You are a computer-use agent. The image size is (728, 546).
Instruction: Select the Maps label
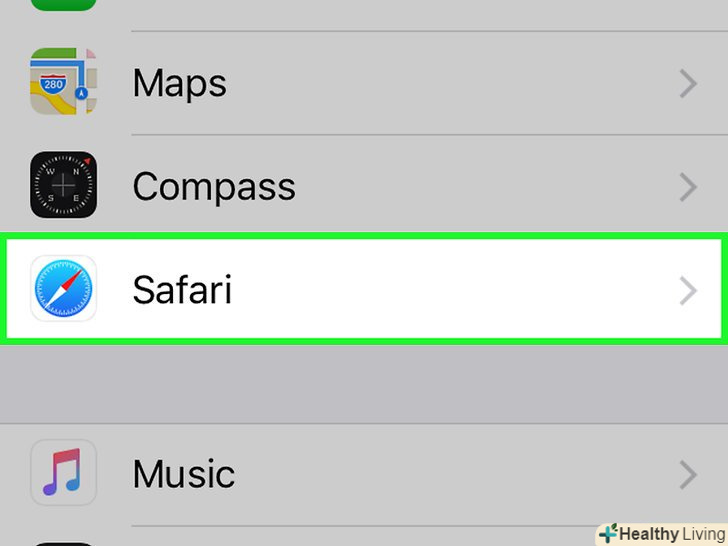tap(179, 84)
